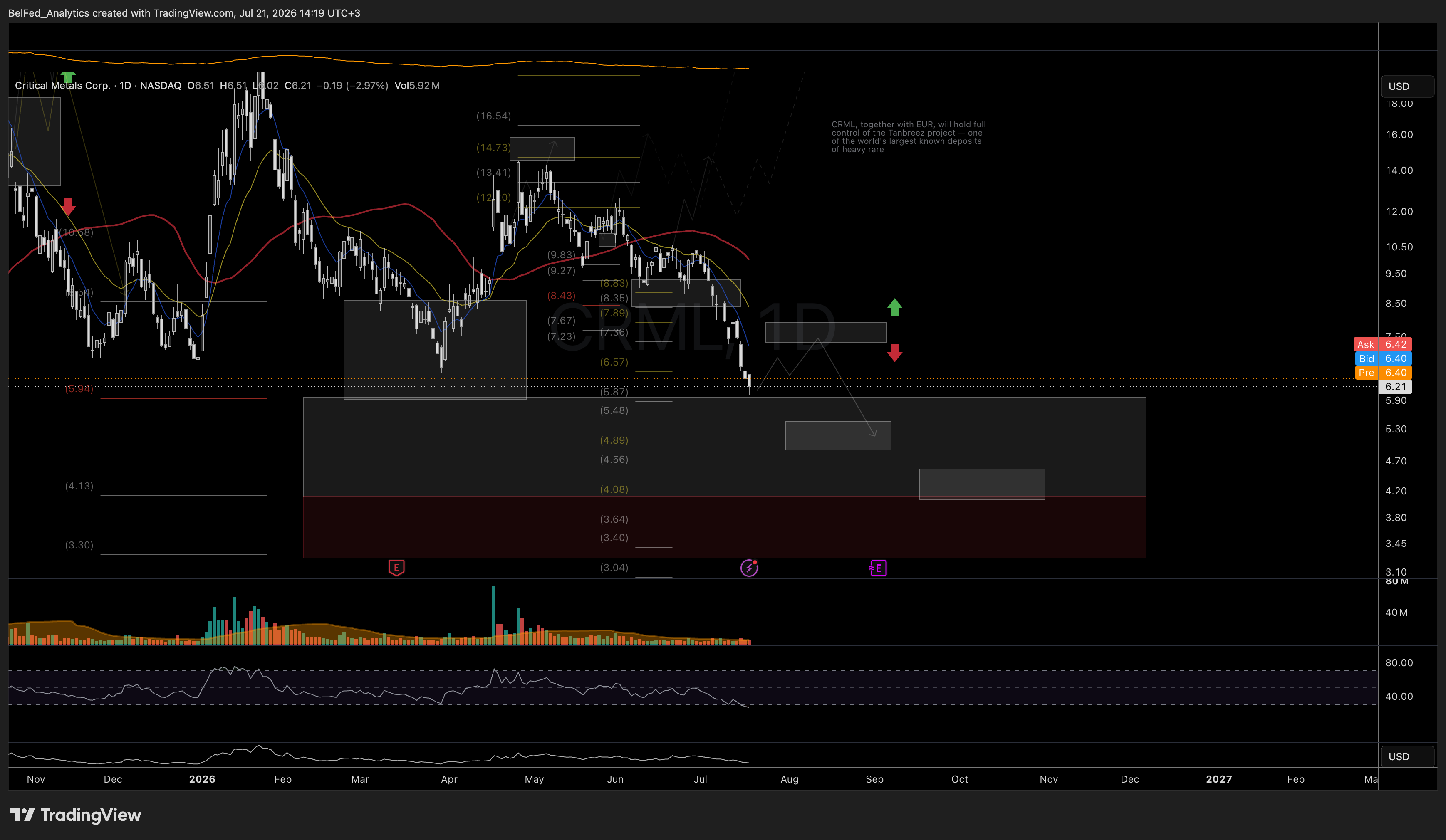Click the 6.21 current price label
The image size is (1446, 840).
[x=1395, y=387]
